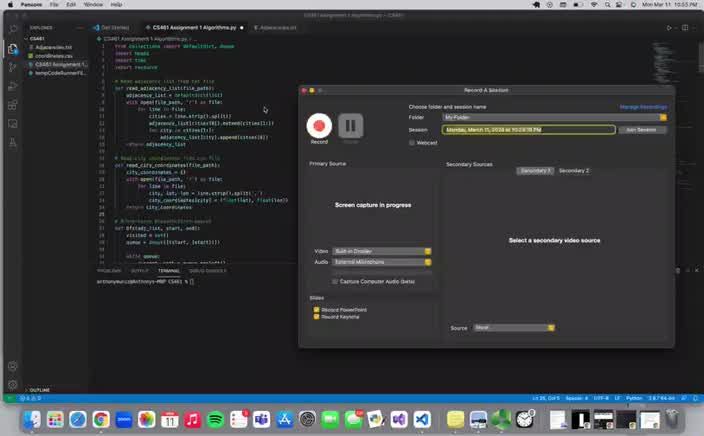The image size is (704, 436).
Task: Toggle Capture Computer Audio checkbox
Action: click(336, 281)
